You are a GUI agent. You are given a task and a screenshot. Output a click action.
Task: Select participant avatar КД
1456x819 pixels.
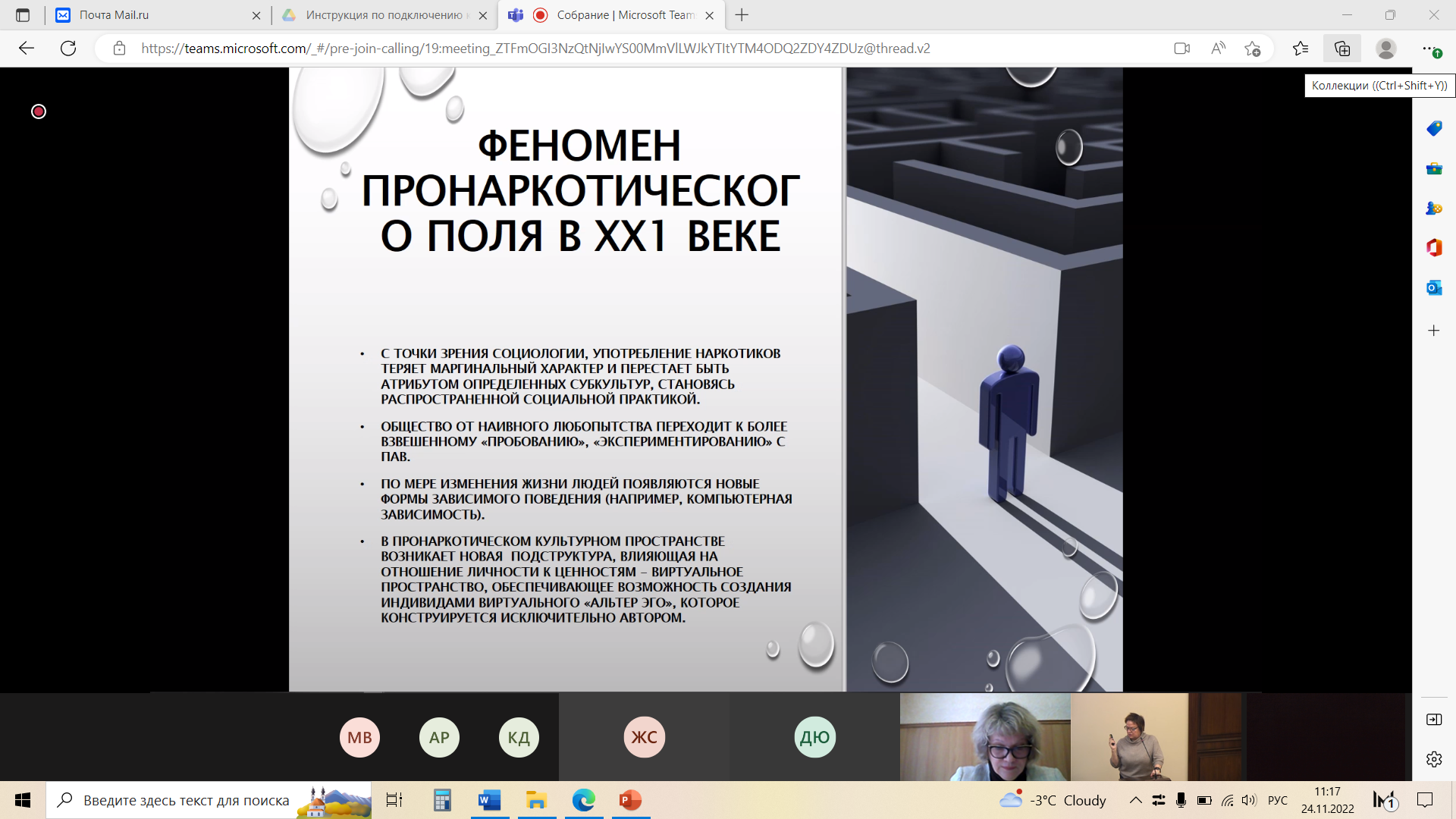pos(519,737)
